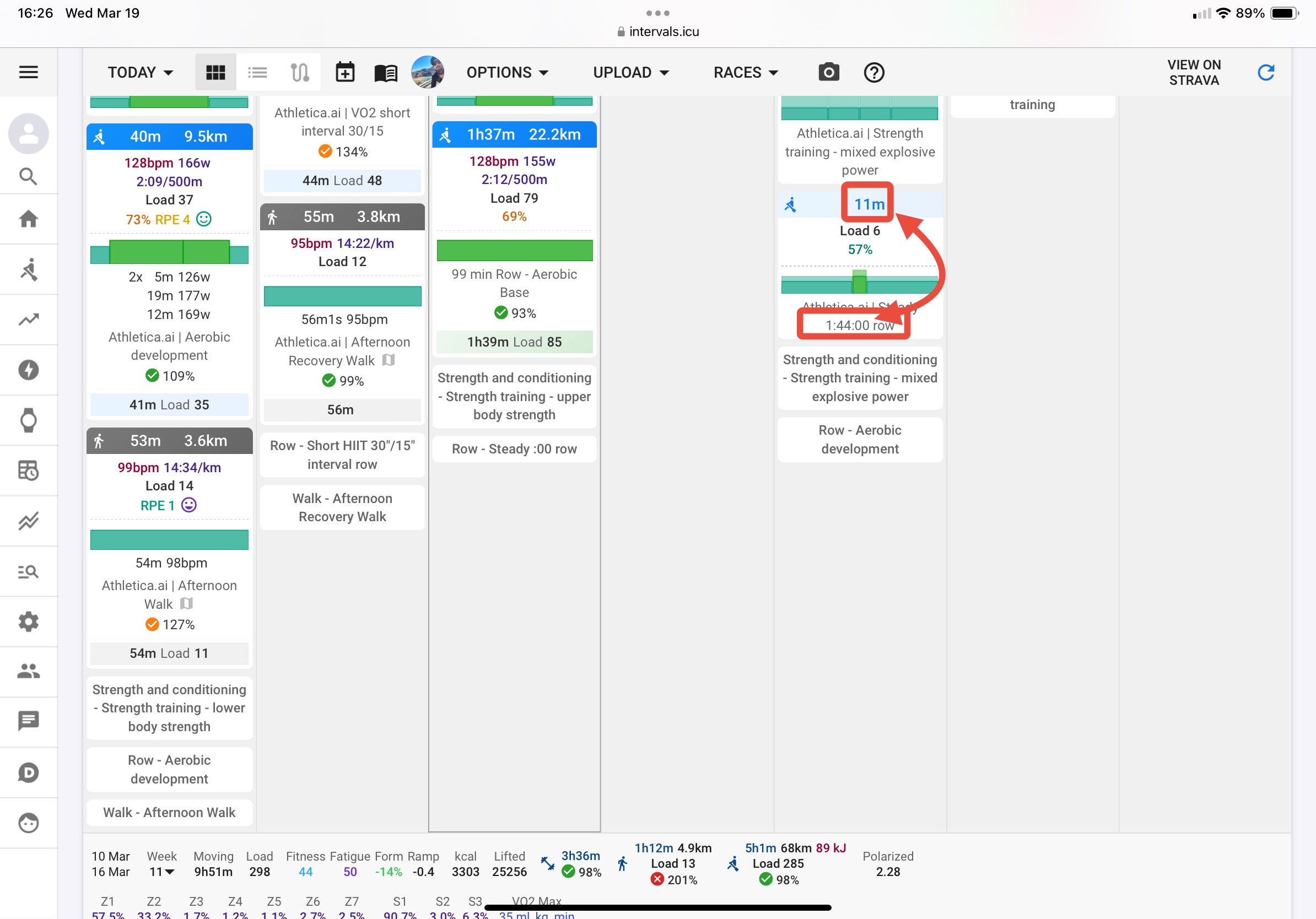Viewport: 1316px width, 919px height.
Task: Click the camera screenshot icon
Action: tap(828, 72)
